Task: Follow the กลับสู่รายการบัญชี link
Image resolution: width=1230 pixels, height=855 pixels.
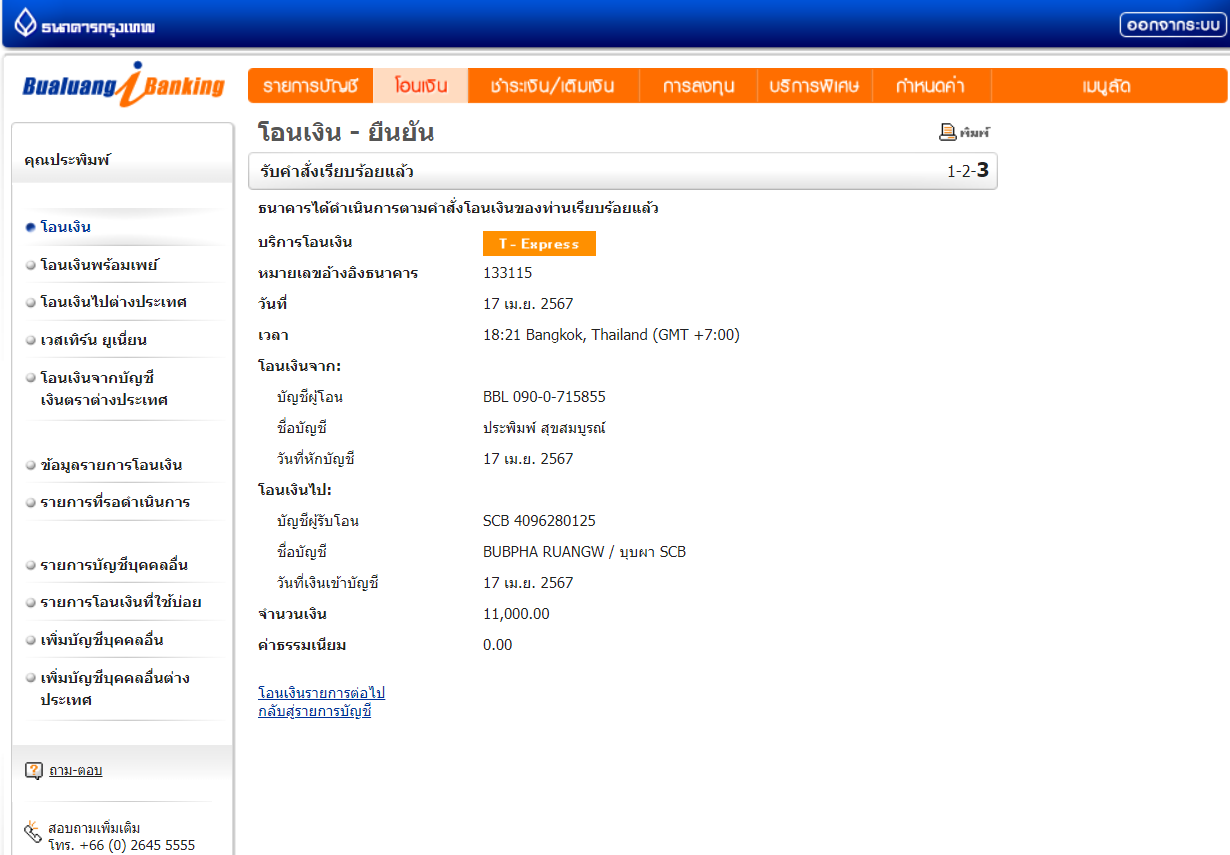Action: click(x=314, y=711)
